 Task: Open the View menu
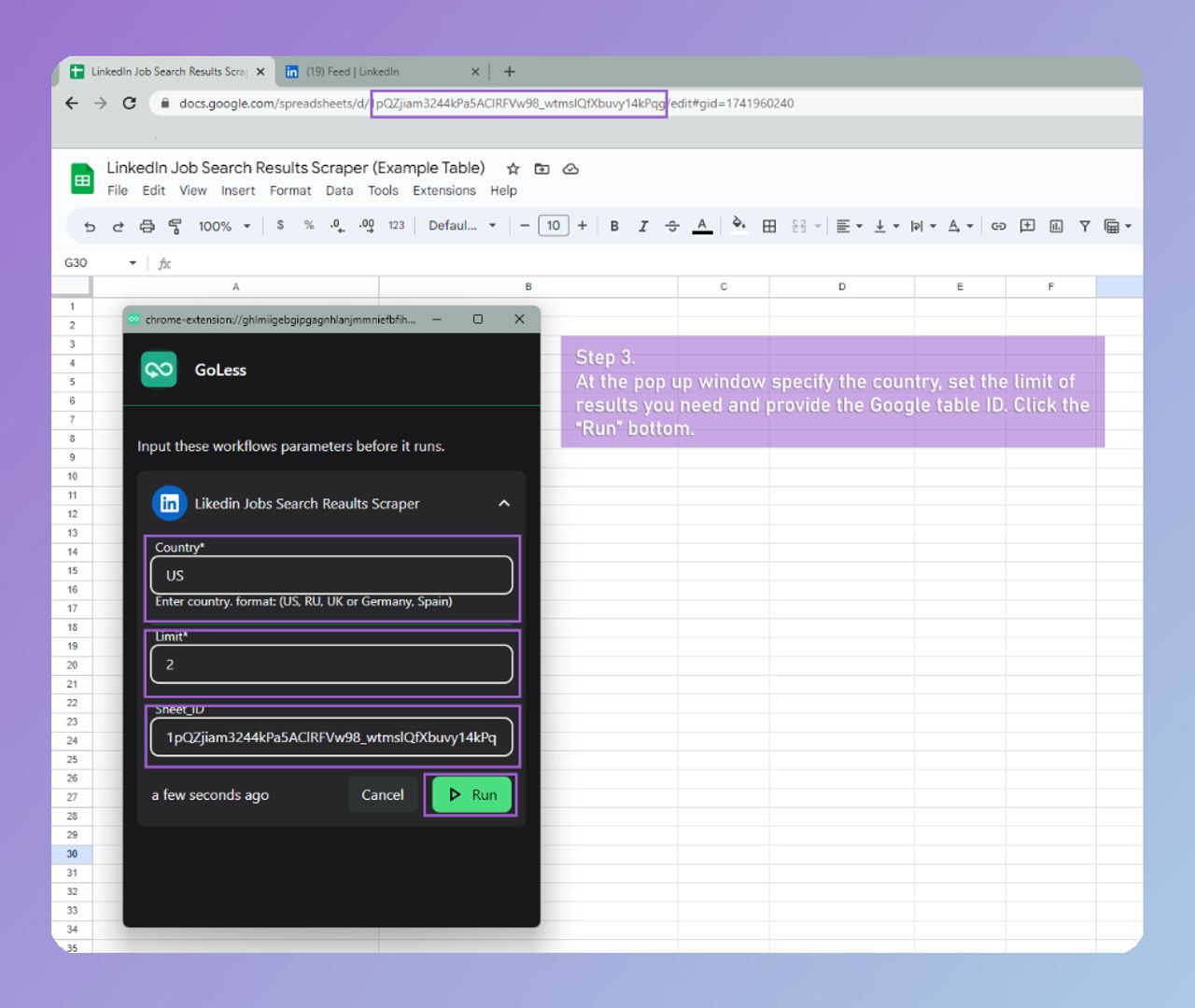[193, 190]
